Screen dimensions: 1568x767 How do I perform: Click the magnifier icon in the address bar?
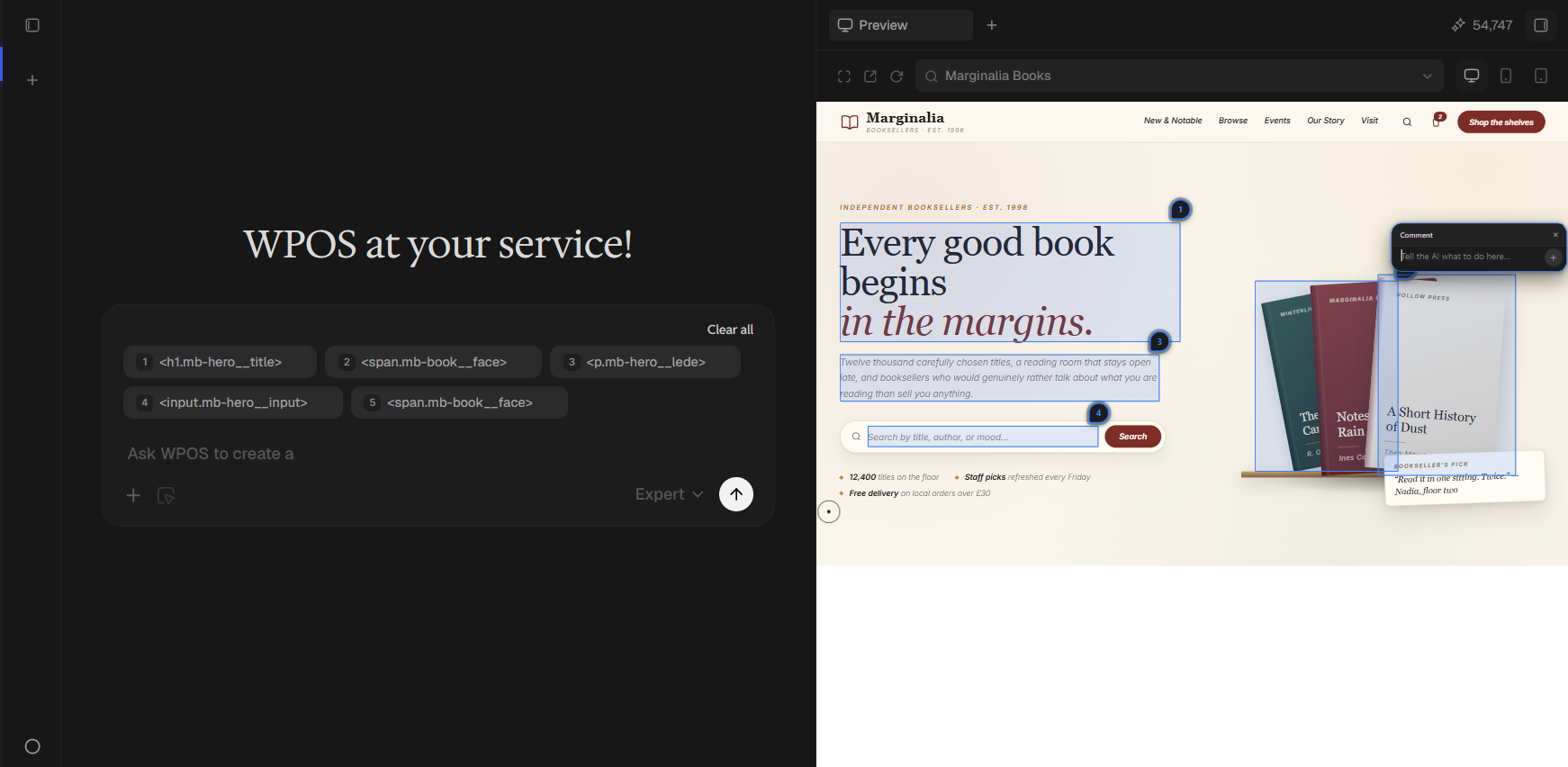pyautogui.click(x=932, y=77)
